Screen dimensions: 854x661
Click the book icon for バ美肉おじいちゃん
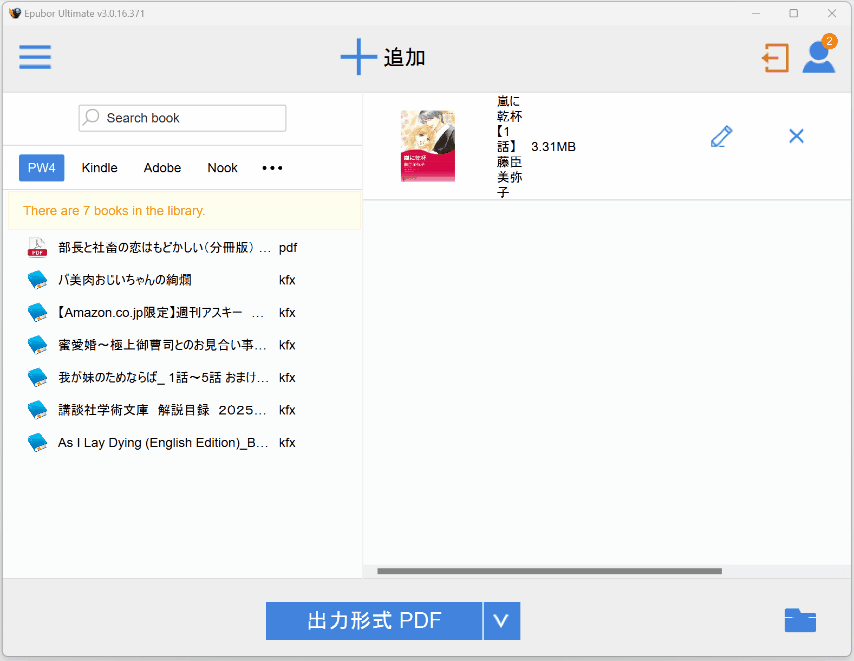pos(38,280)
